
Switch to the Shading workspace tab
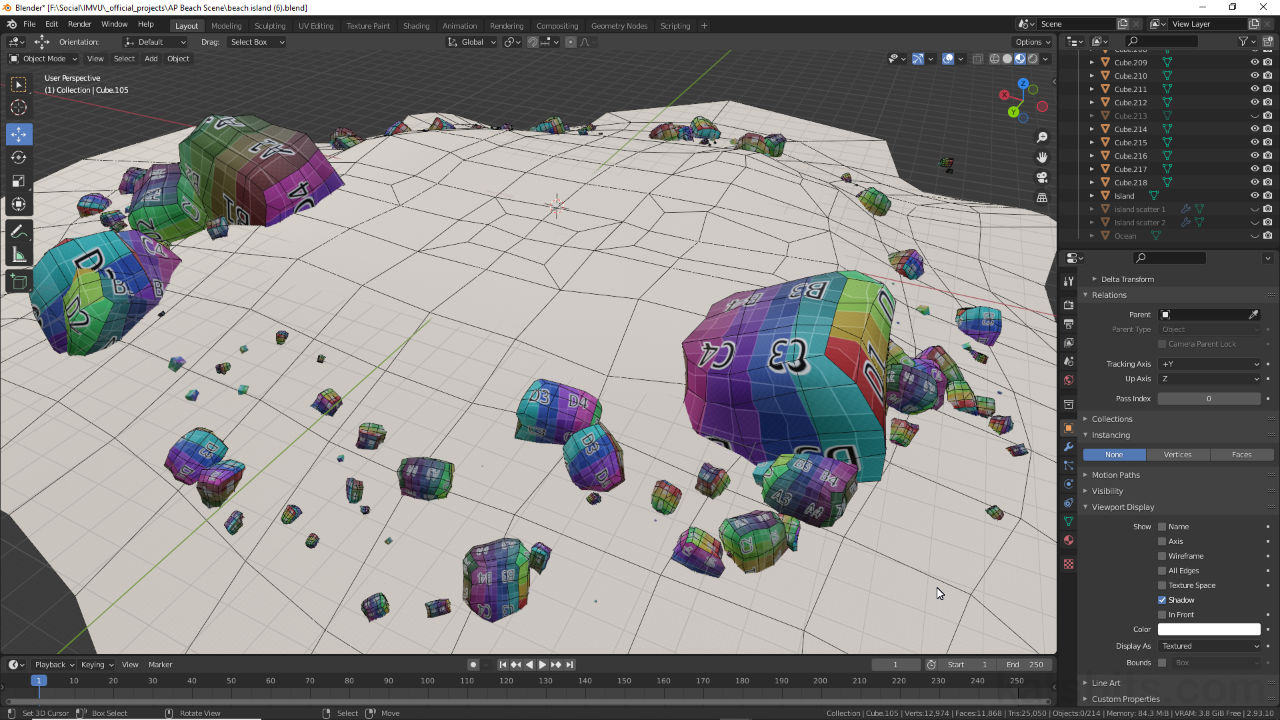click(416, 25)
